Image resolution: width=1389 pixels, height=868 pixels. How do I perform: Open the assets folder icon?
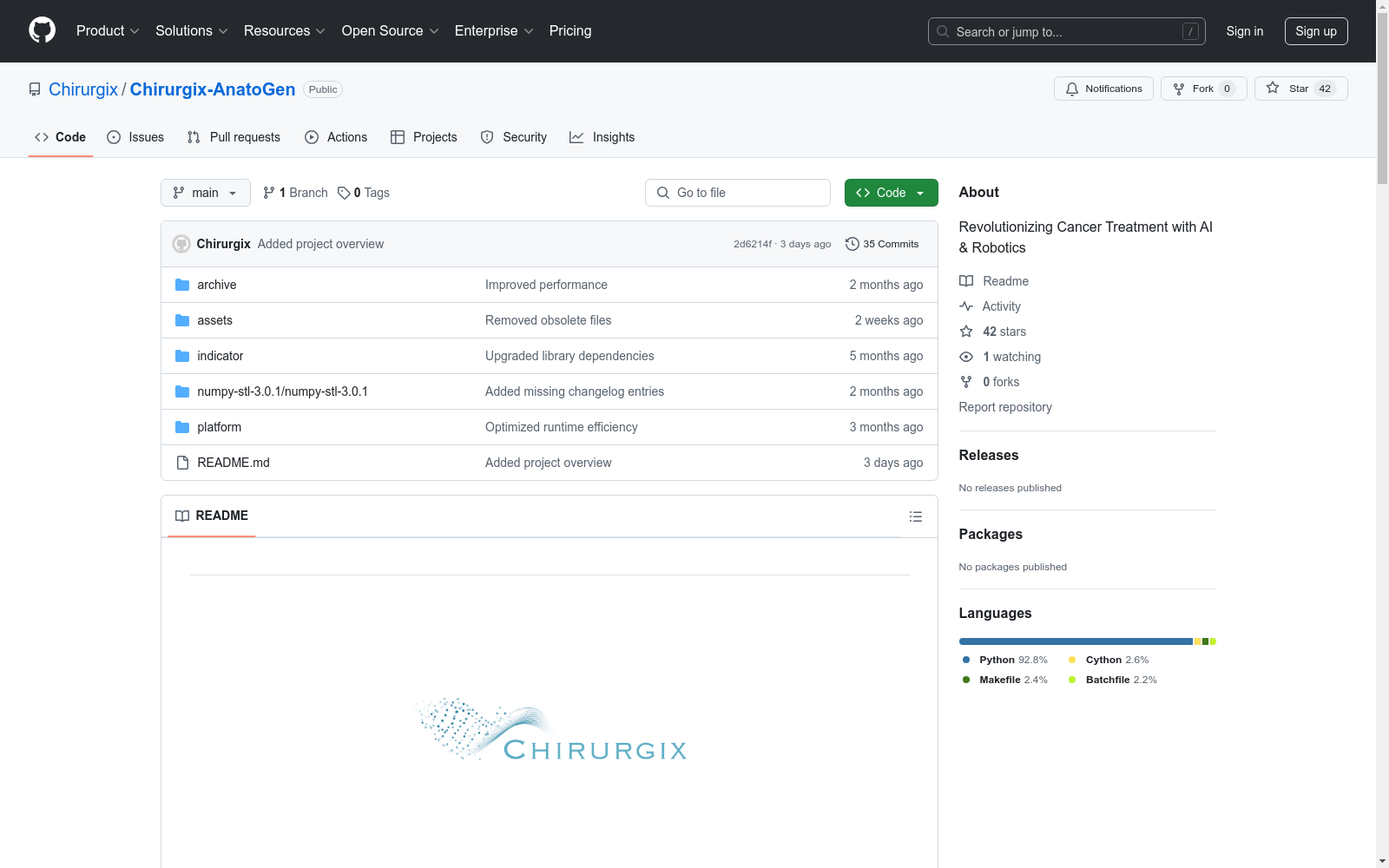click(x=182, y=320)
